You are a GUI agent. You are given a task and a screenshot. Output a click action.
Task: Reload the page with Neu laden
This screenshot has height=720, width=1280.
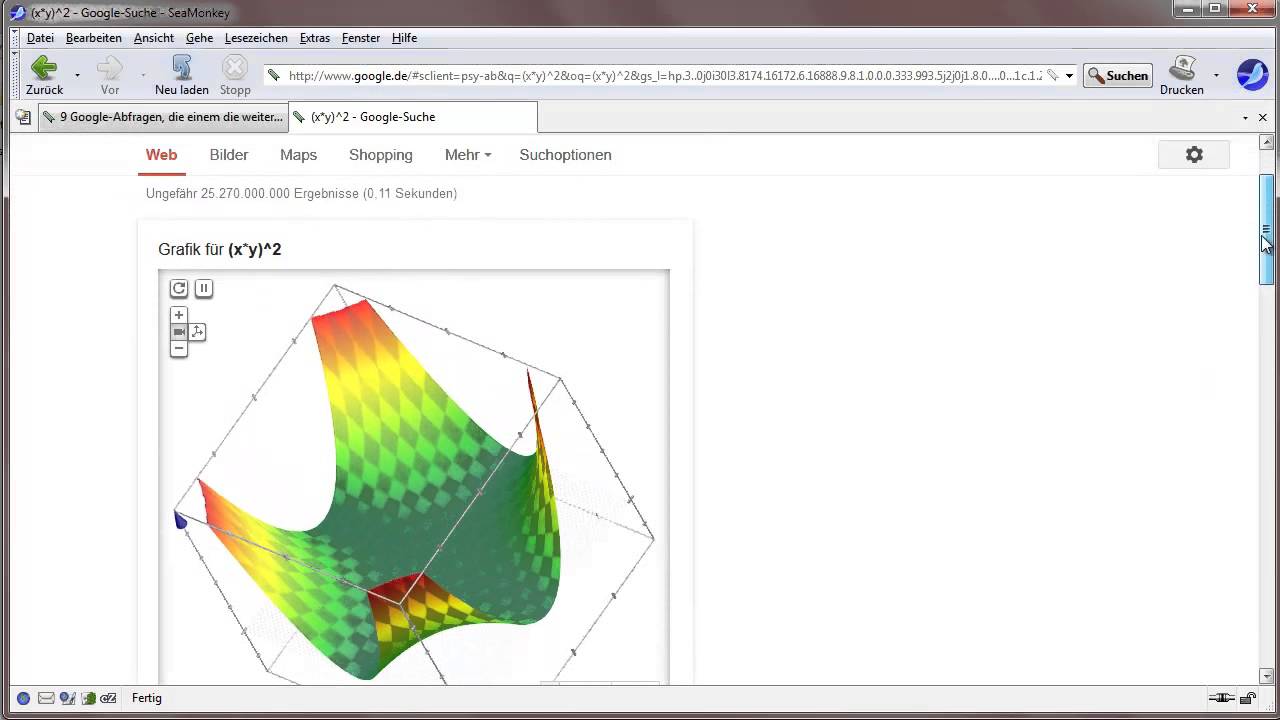point(182,75)
